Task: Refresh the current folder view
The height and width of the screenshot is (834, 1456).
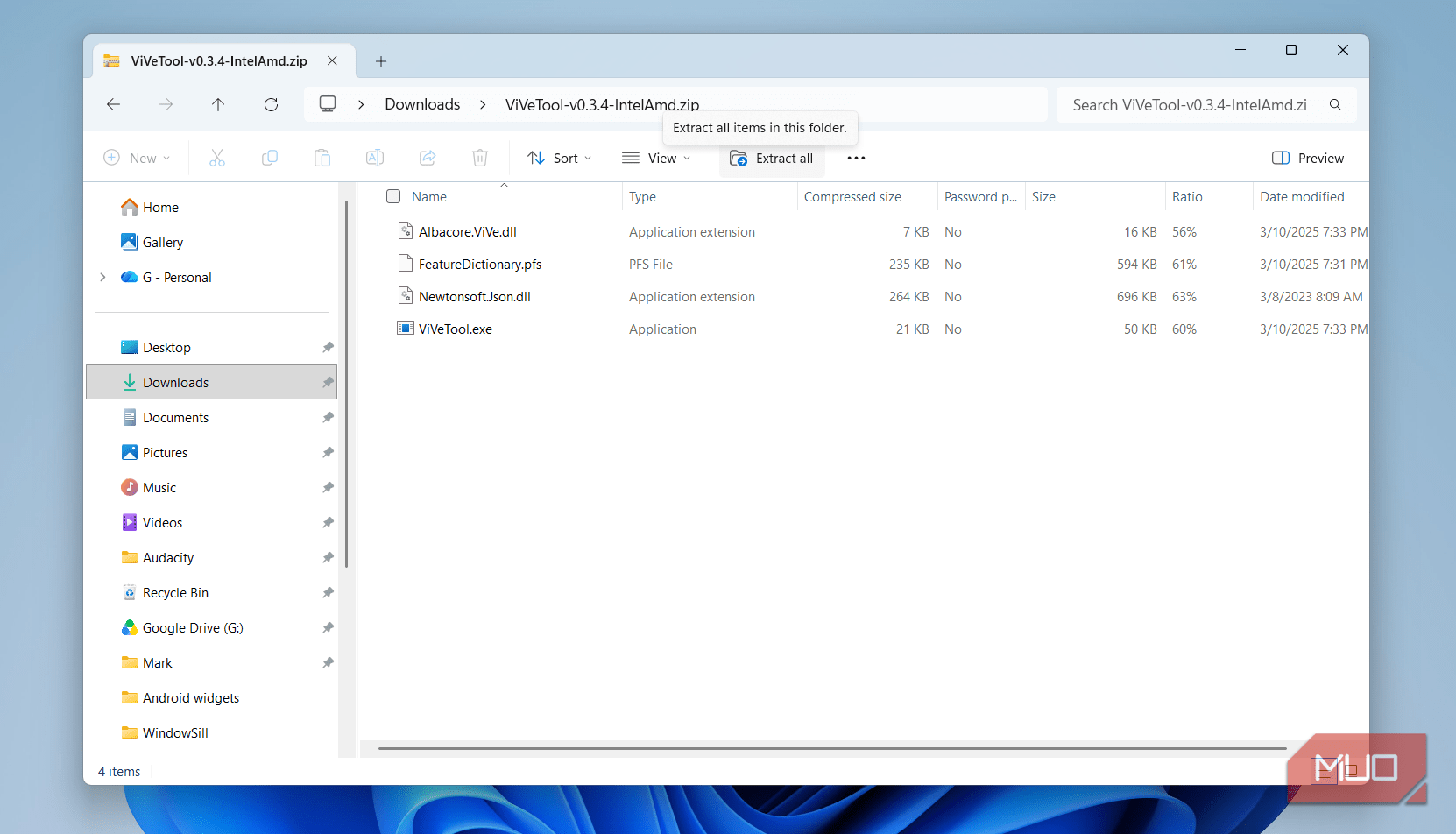Action: click(271, 104)
